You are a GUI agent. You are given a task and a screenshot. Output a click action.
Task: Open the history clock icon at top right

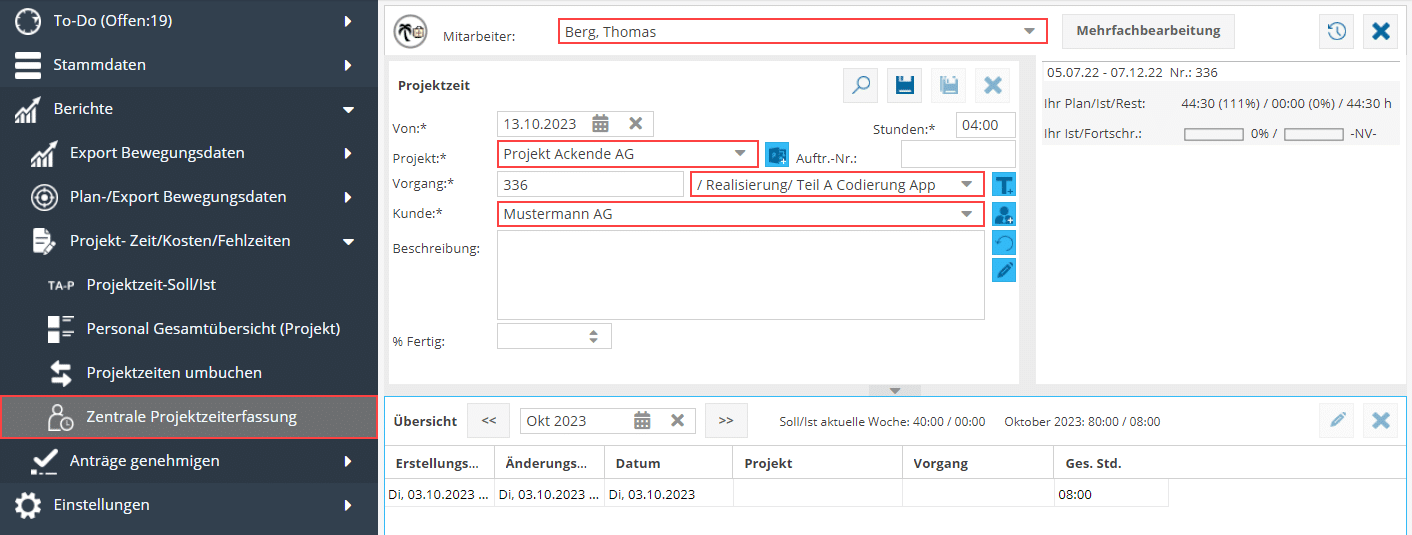1336,31
